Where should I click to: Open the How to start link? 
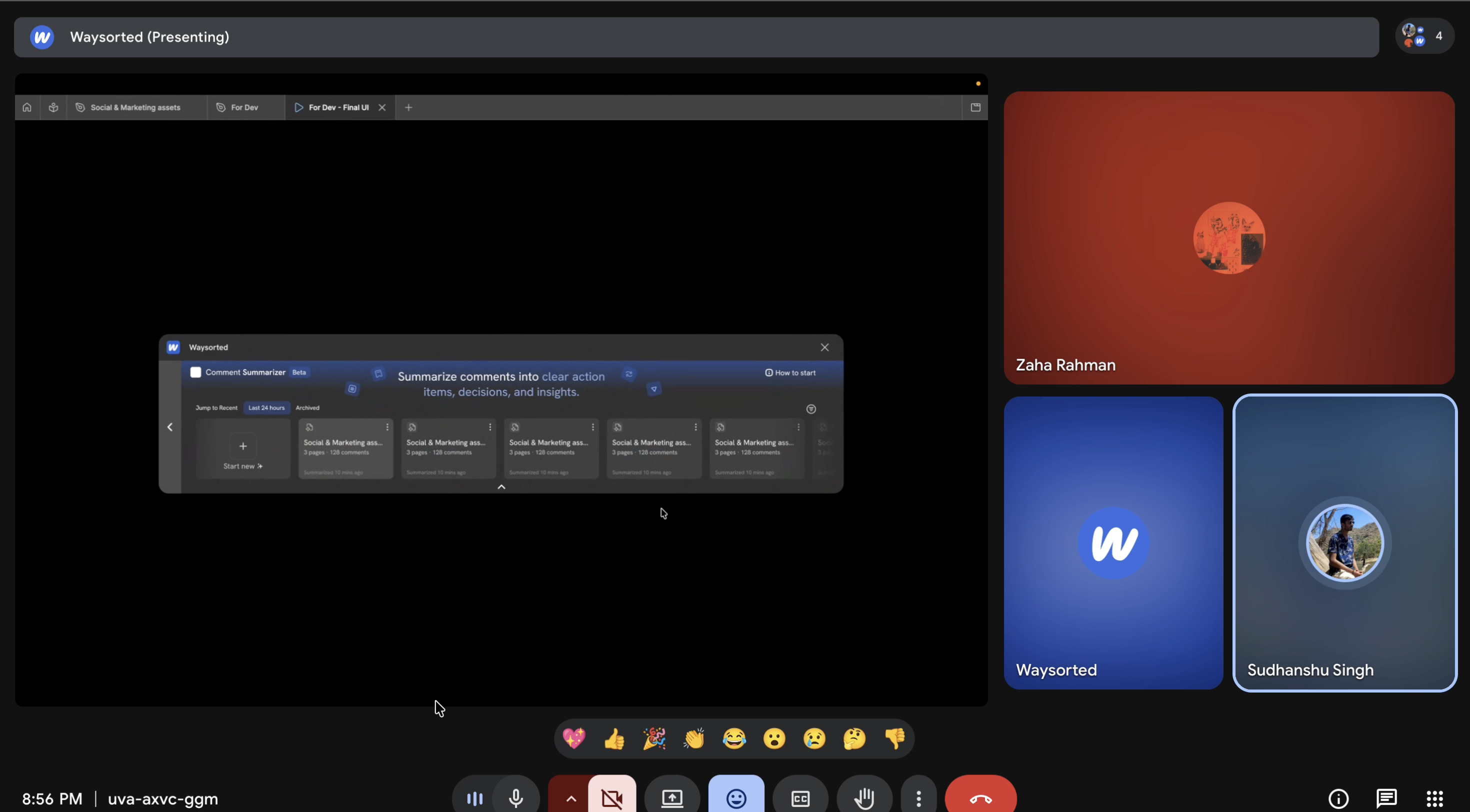click(790, 372)
